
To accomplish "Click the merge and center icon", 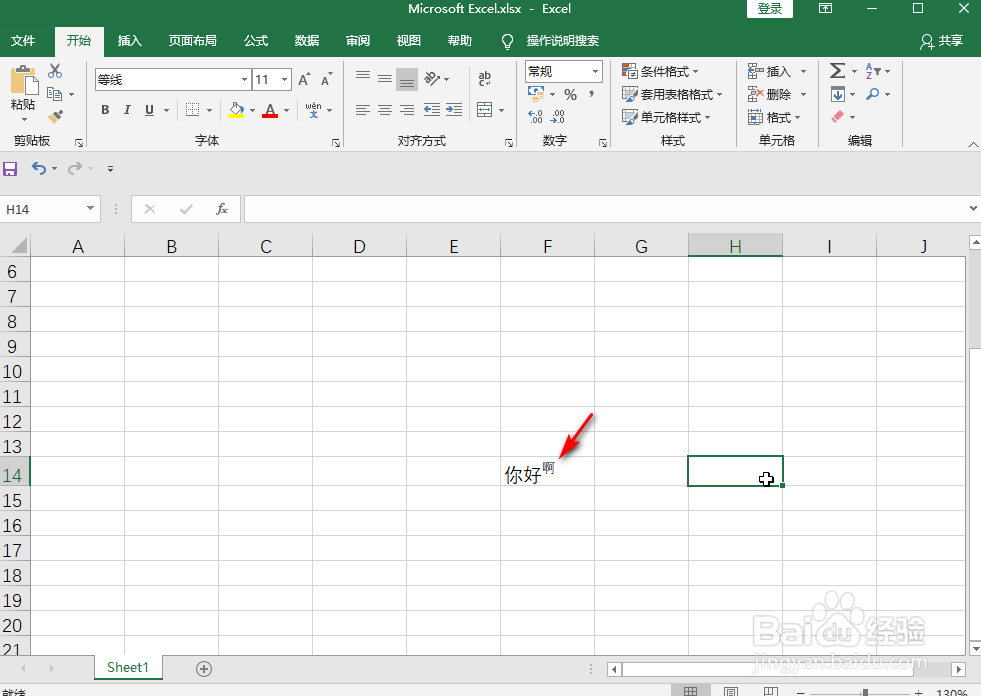I will coord(484,110).
